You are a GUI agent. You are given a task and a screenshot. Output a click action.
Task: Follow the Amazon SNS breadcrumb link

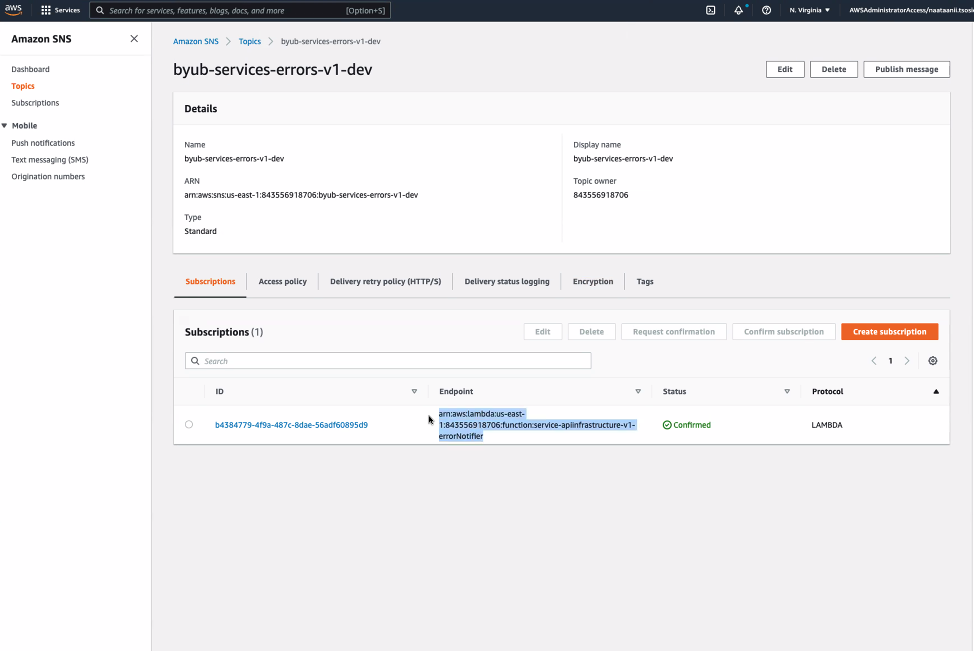[x=196, y=42]
